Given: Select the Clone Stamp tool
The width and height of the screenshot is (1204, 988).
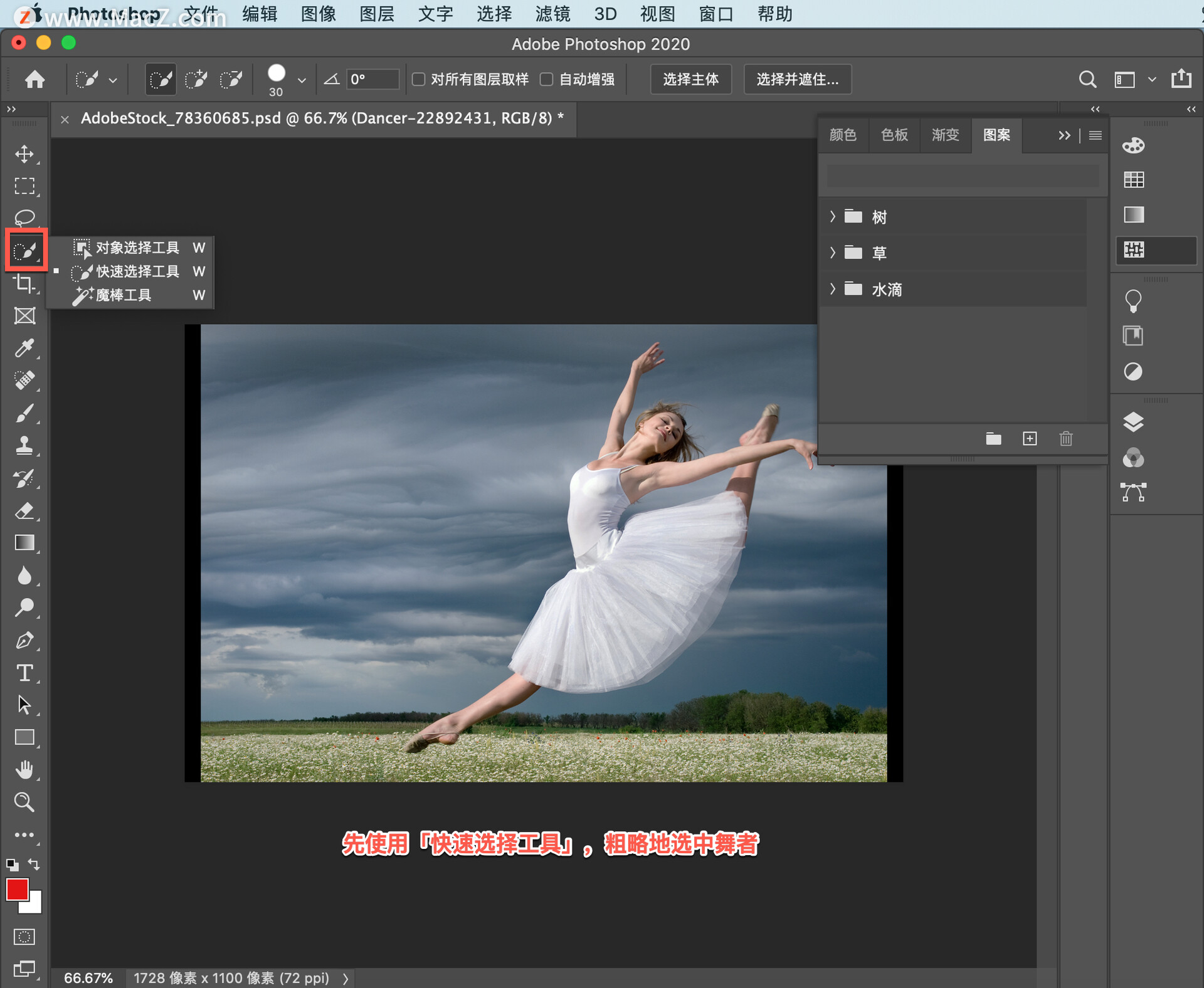Looking at the screenshot, I should pyautogui.click(x=24, y=445).
